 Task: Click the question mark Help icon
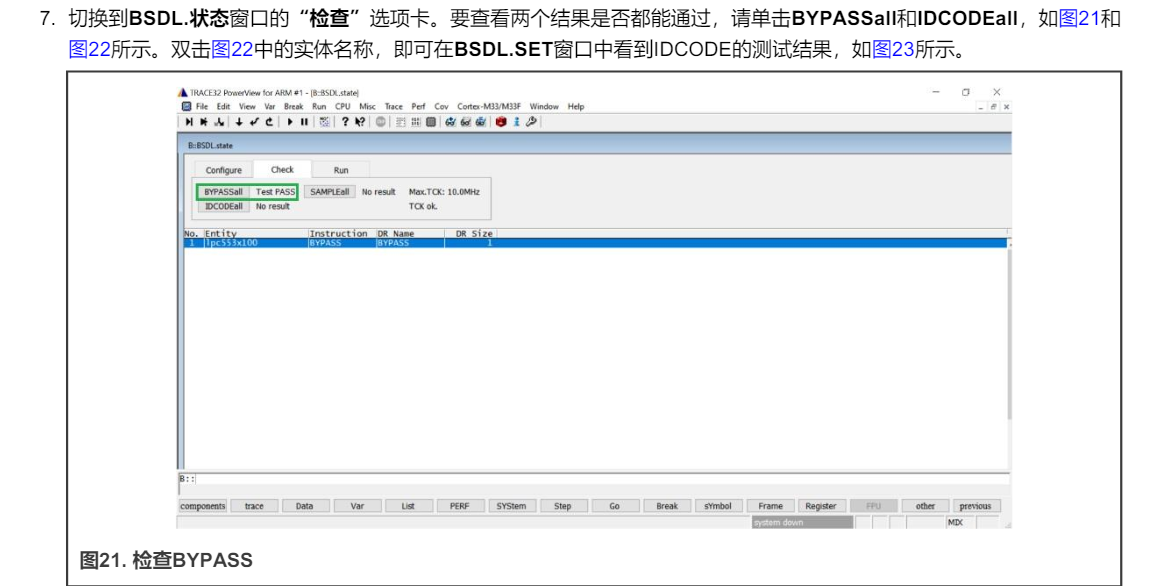click(345, 122)
